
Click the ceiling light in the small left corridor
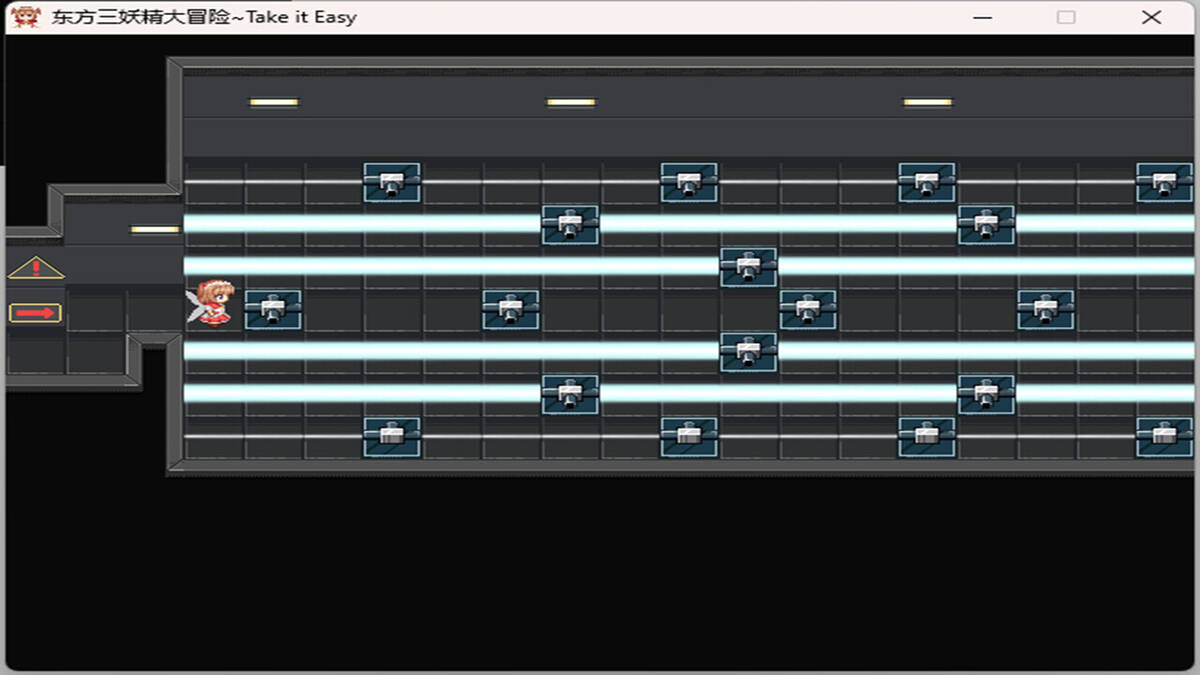click(x=155, y=229)
